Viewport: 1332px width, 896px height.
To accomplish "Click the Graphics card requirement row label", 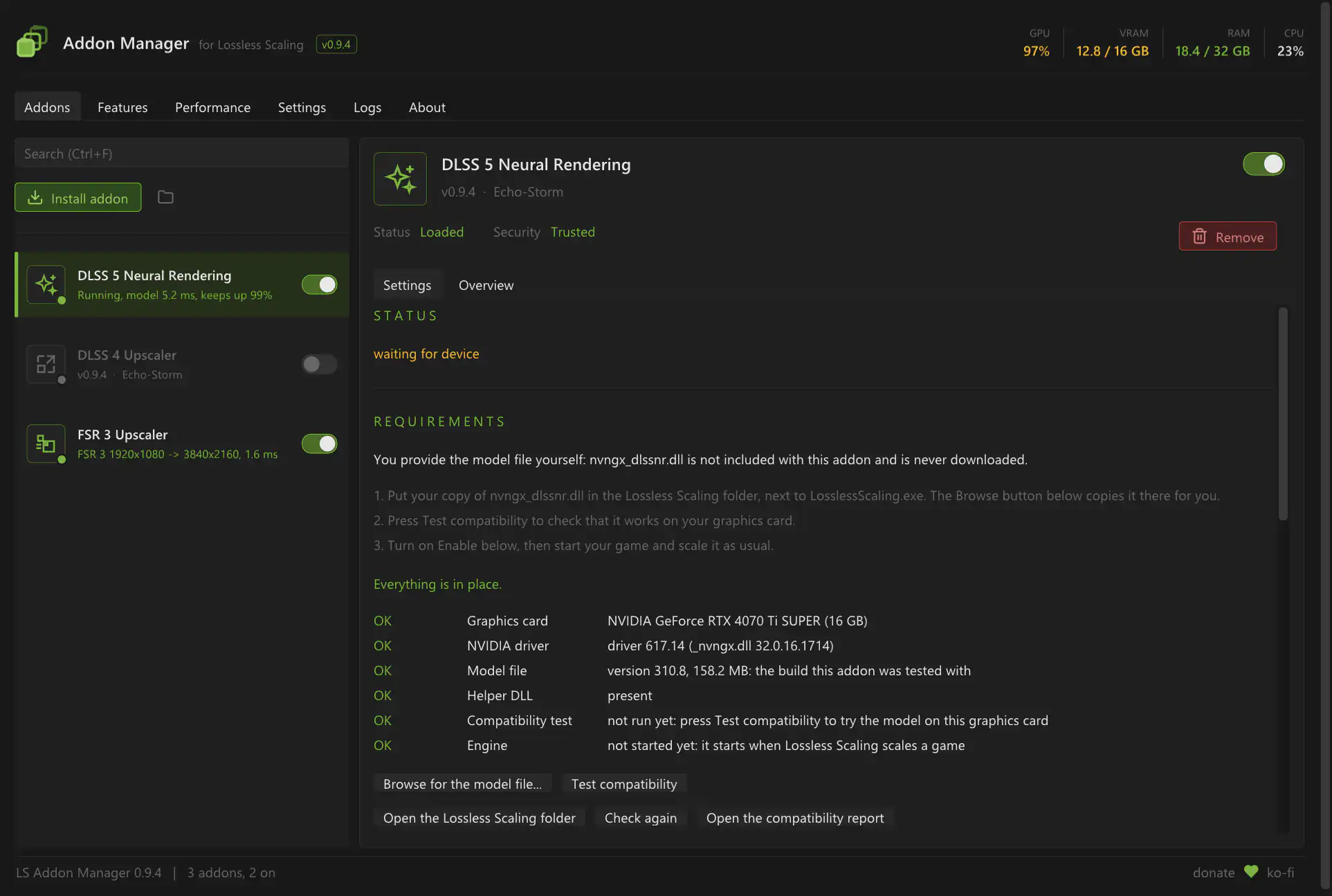I will pos(507,621).
